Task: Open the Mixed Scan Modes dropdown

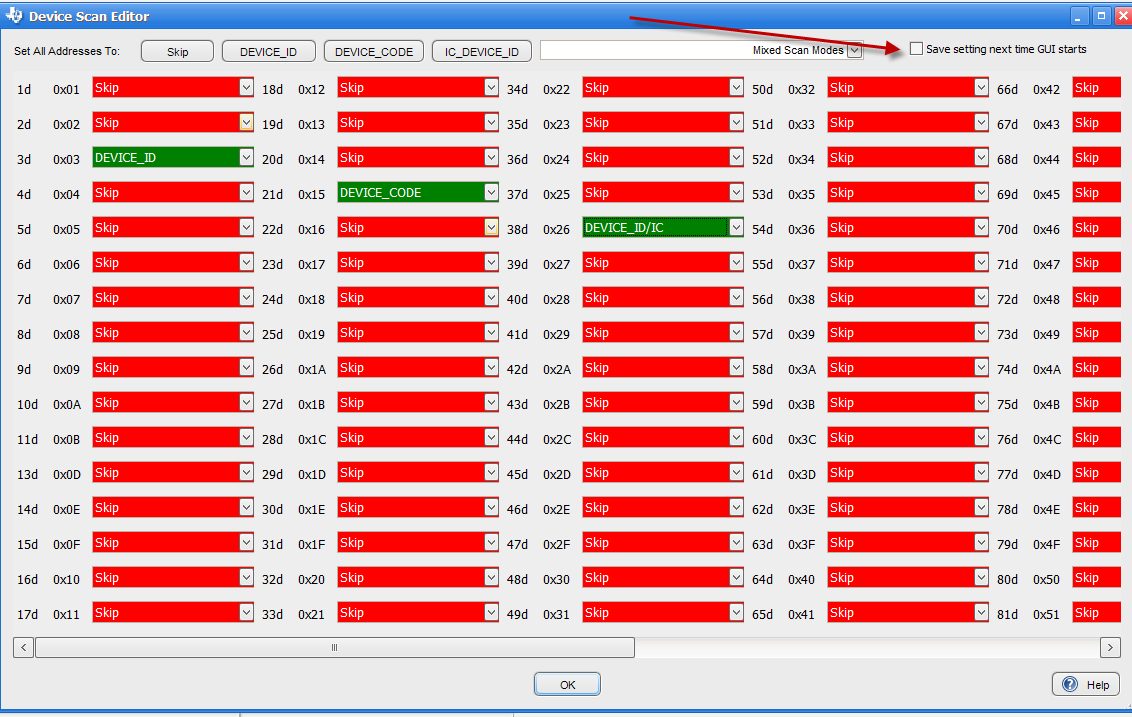Action: [855, 51]
